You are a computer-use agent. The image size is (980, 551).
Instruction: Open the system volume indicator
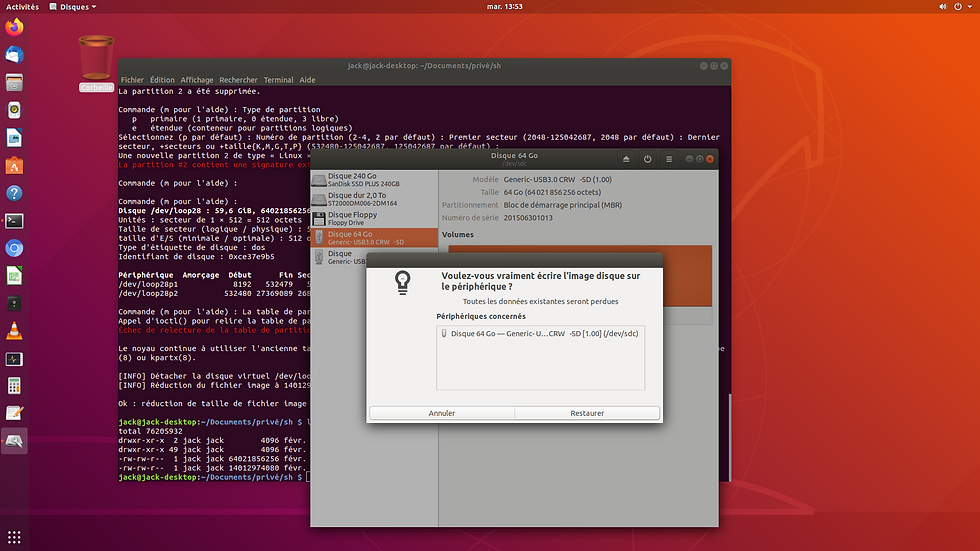click(x=942, y=7)
